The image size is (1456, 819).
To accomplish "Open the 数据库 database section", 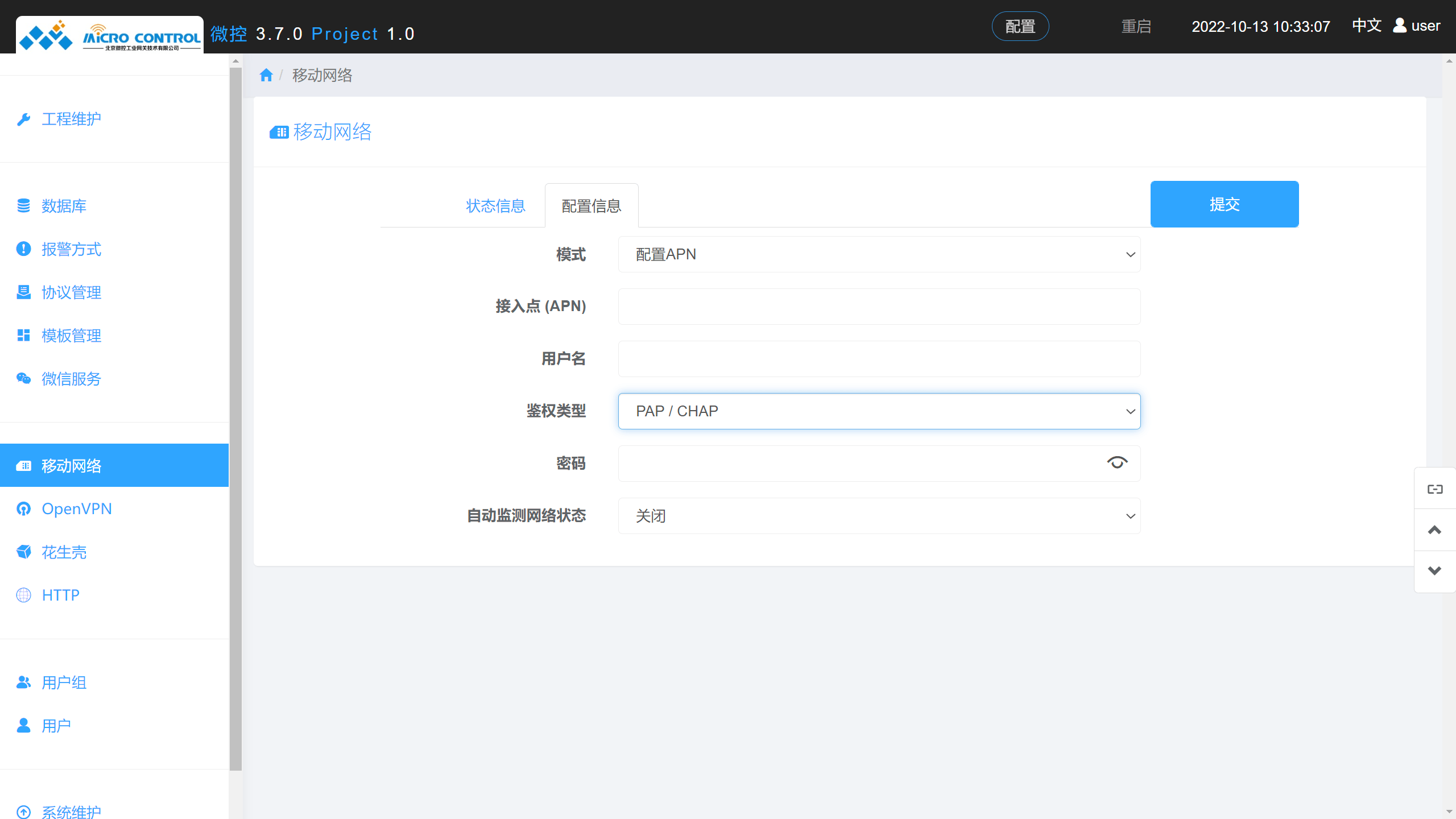I will point(23,206).
